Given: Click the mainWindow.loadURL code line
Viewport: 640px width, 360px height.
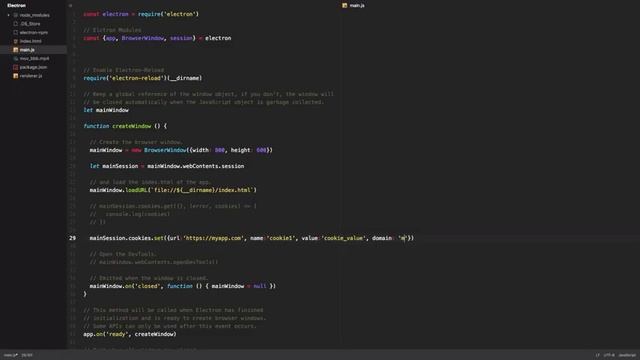Looking at the screenshot, I should tap(173, 190).
